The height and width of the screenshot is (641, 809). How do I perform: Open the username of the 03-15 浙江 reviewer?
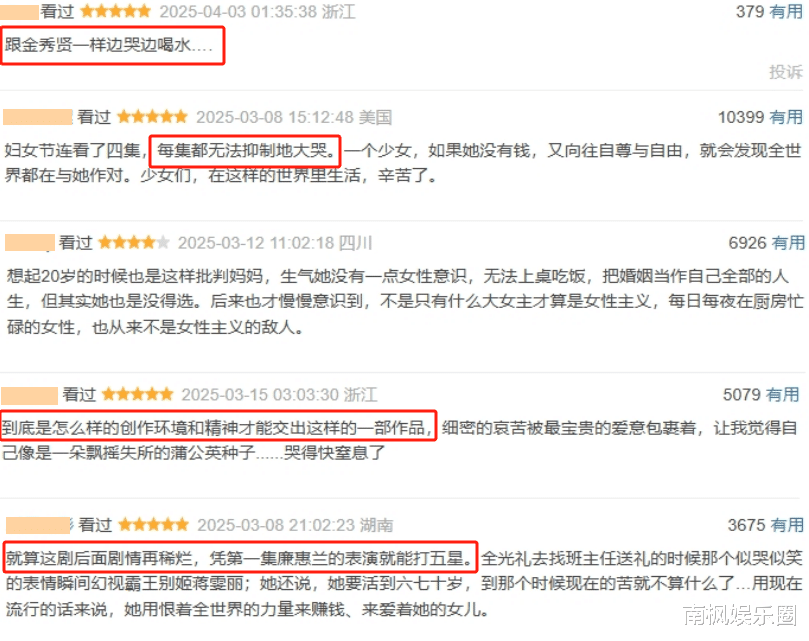click(29, 395)
